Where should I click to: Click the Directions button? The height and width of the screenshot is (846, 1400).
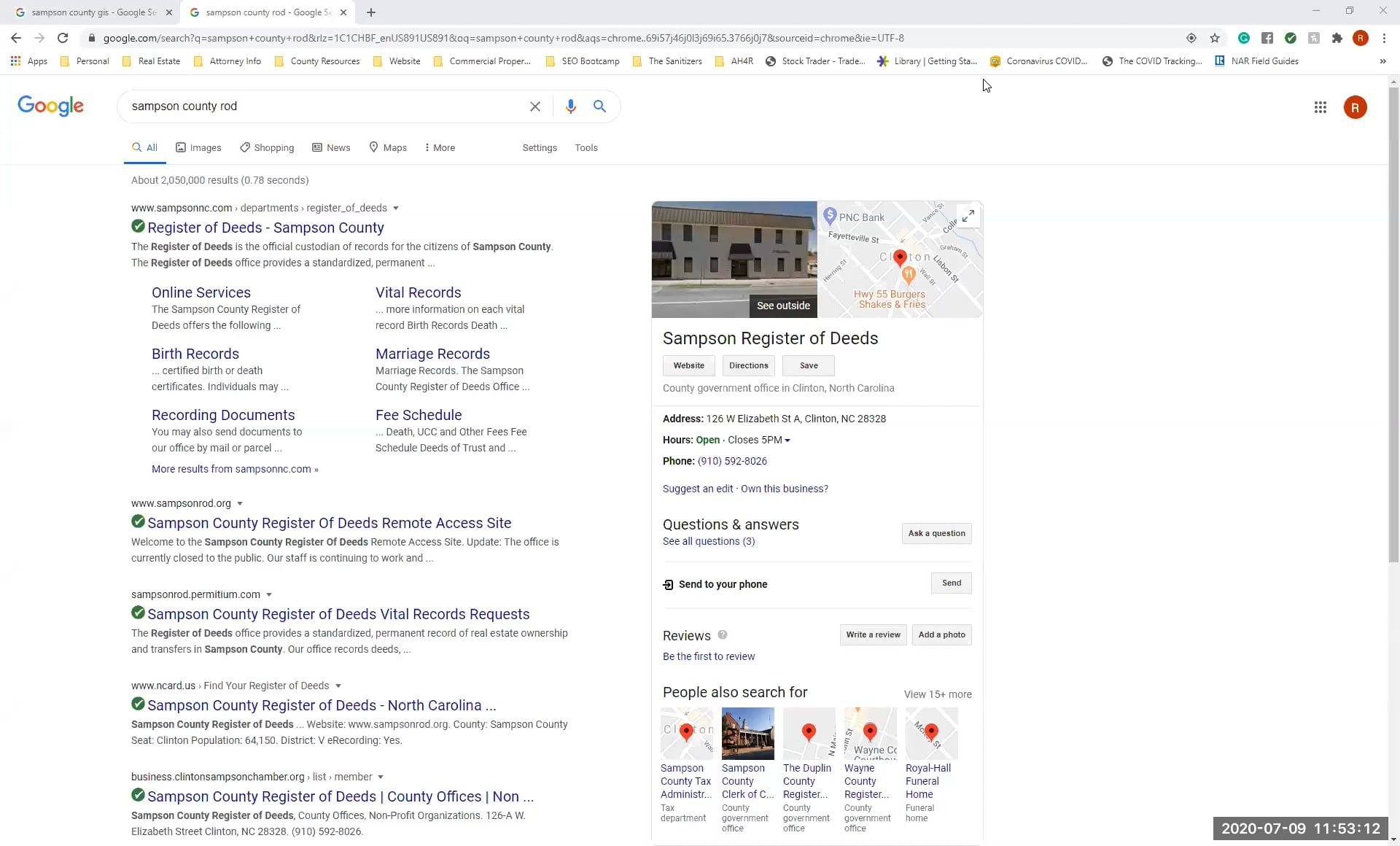tap(748, 365)
